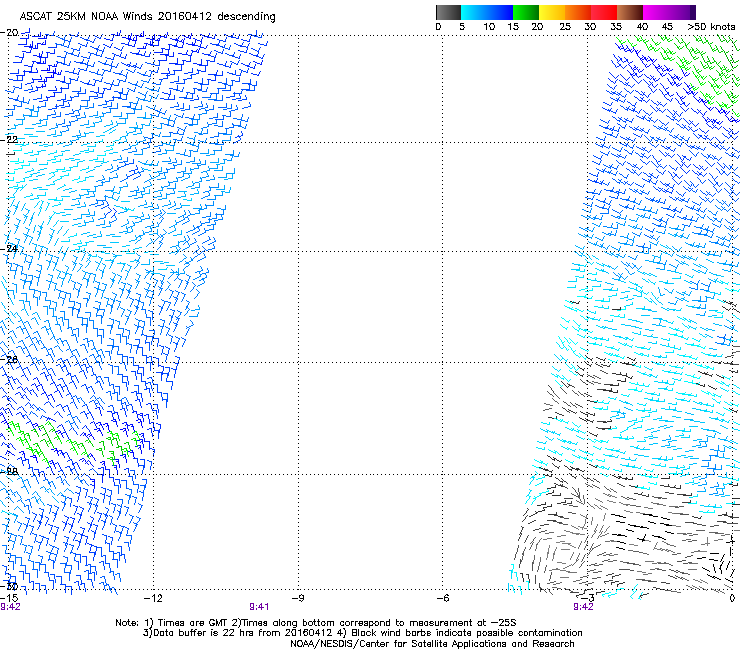Image resolution: width=740 pixels, height=650 pixels.
Task: Click the chart title 'ASCAT 25KM NOAA Winds 20160412 descending'
Action: pyautogui.click(x=147, y=17)
